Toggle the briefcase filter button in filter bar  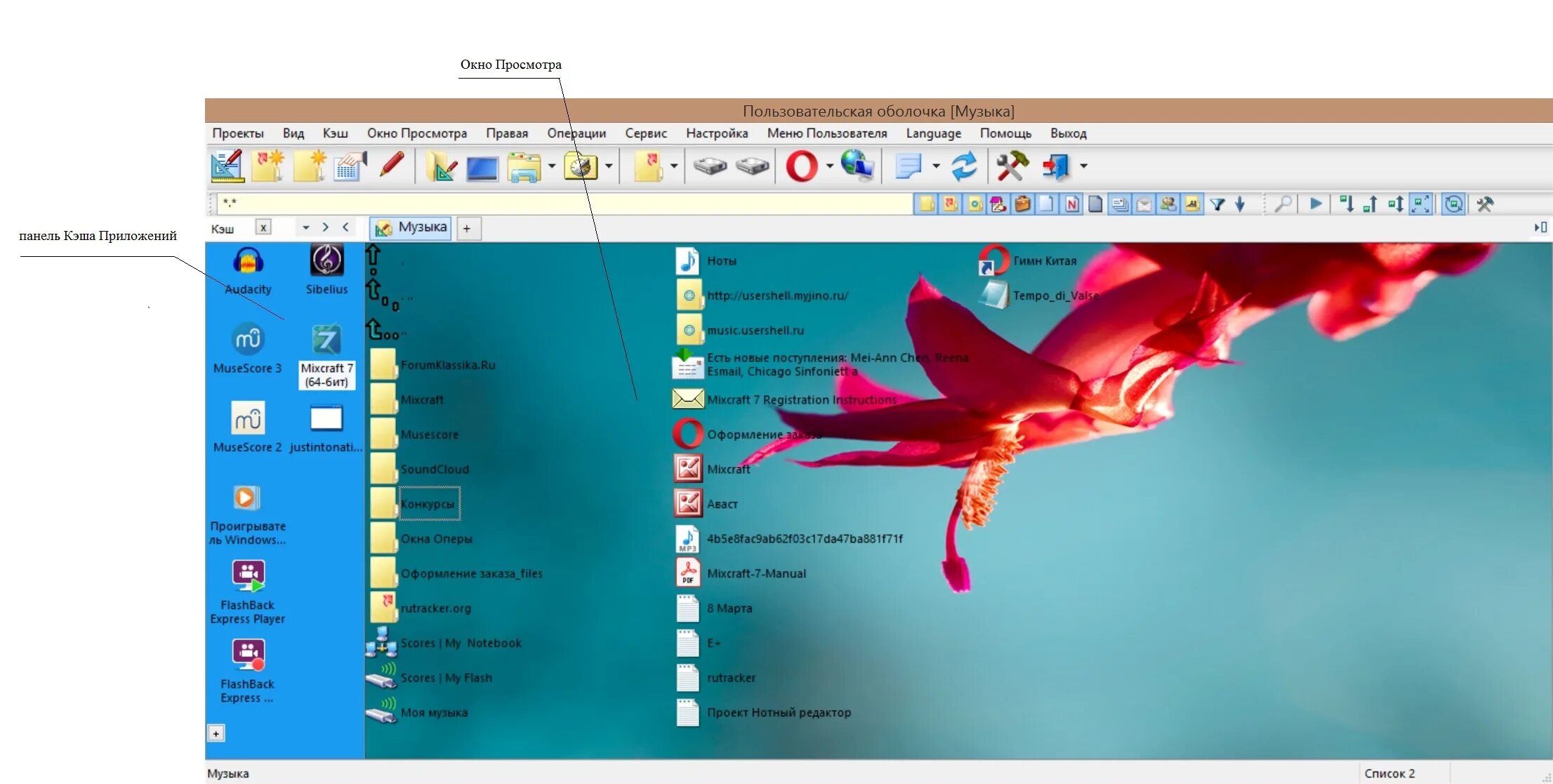[1023, 204]
